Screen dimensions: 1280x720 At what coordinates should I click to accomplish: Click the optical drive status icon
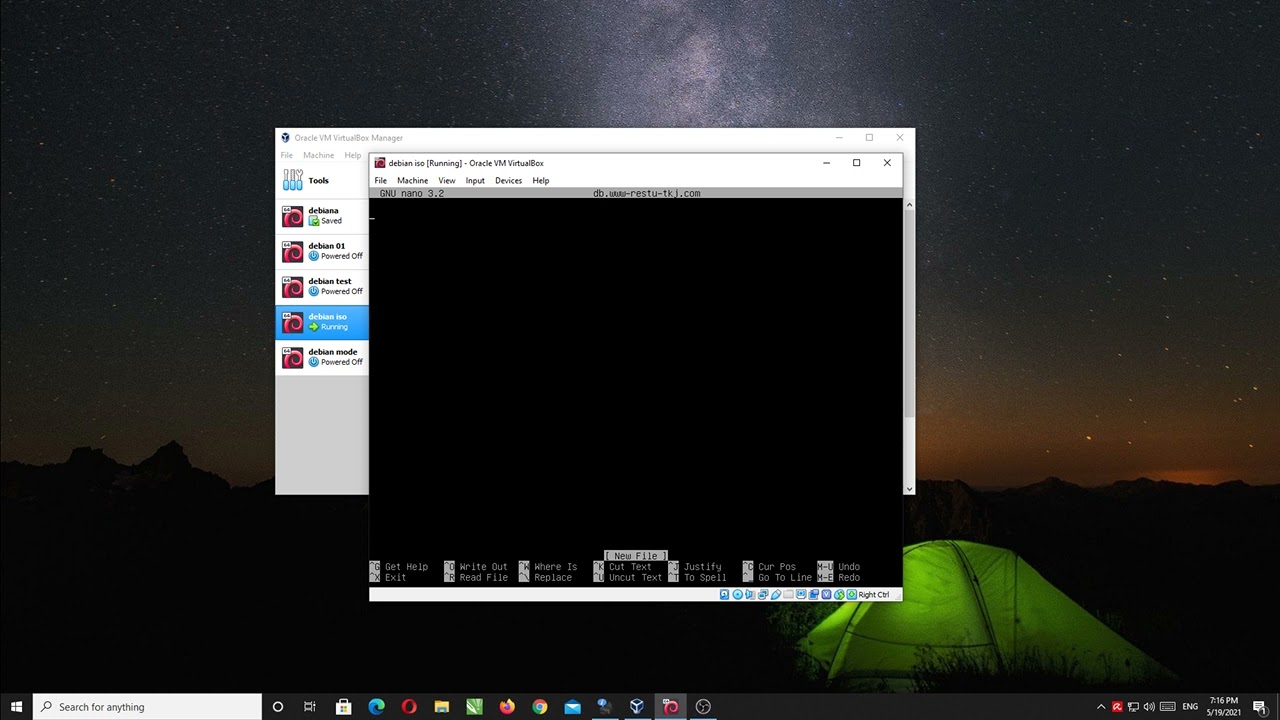(738, 594)
